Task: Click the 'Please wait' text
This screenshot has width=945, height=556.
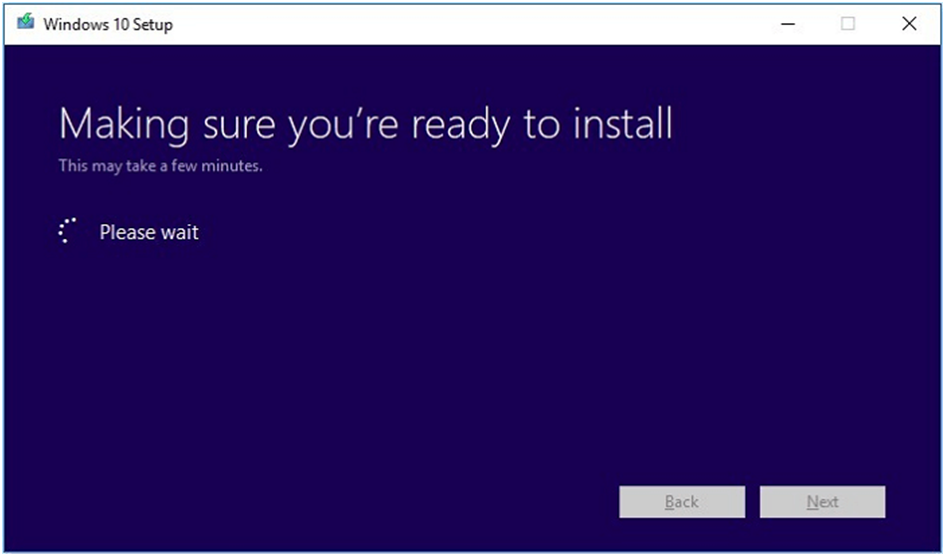Action: pyautogui.click(x=149, y=233)
